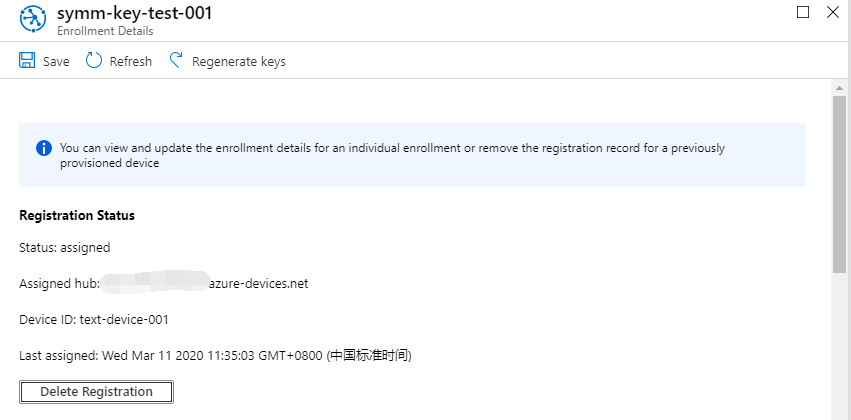Choose the Refresh label in toolbar

pyautogui.click(x=131, y=61)
